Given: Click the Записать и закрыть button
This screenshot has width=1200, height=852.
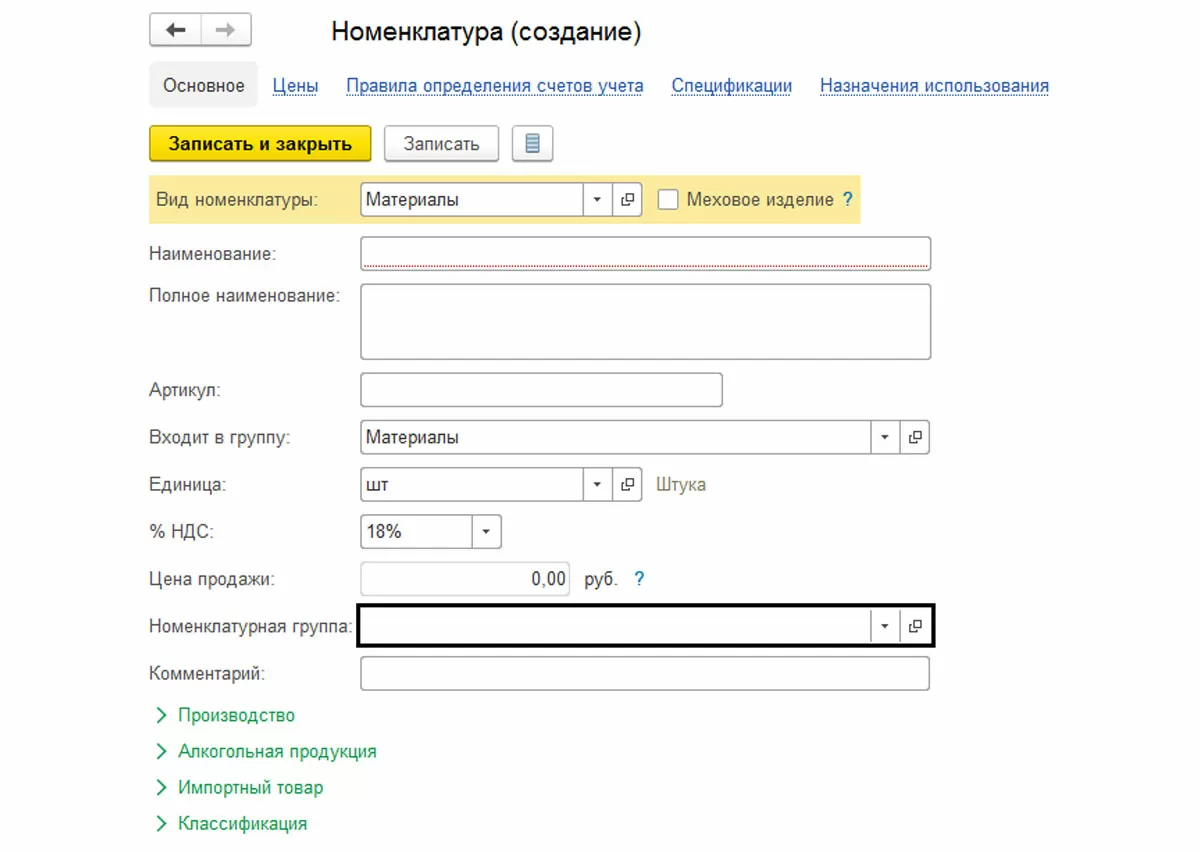Looking at the screenshot, I should click(x=260, y=144).
